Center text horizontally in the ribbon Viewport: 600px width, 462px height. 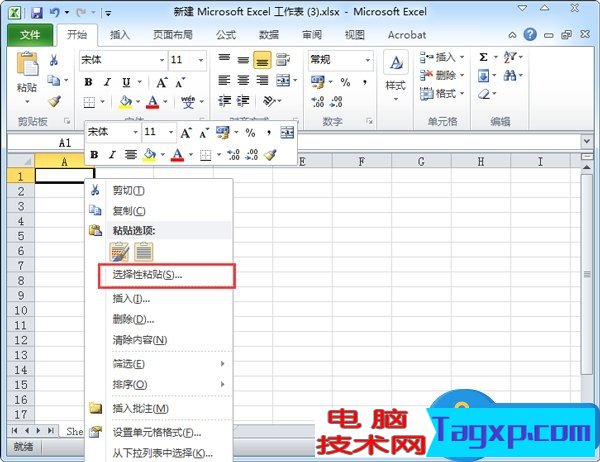pyautogui.click(x=243, y=80)
